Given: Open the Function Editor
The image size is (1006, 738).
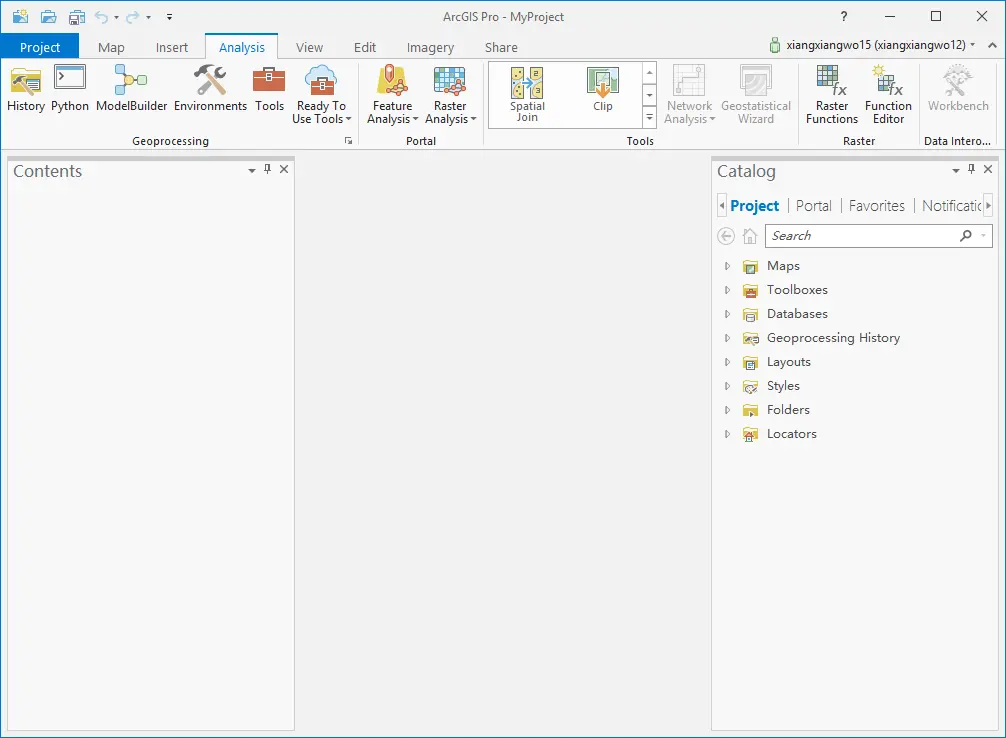Looking at the screenshot, I should (x=888, y=94).
